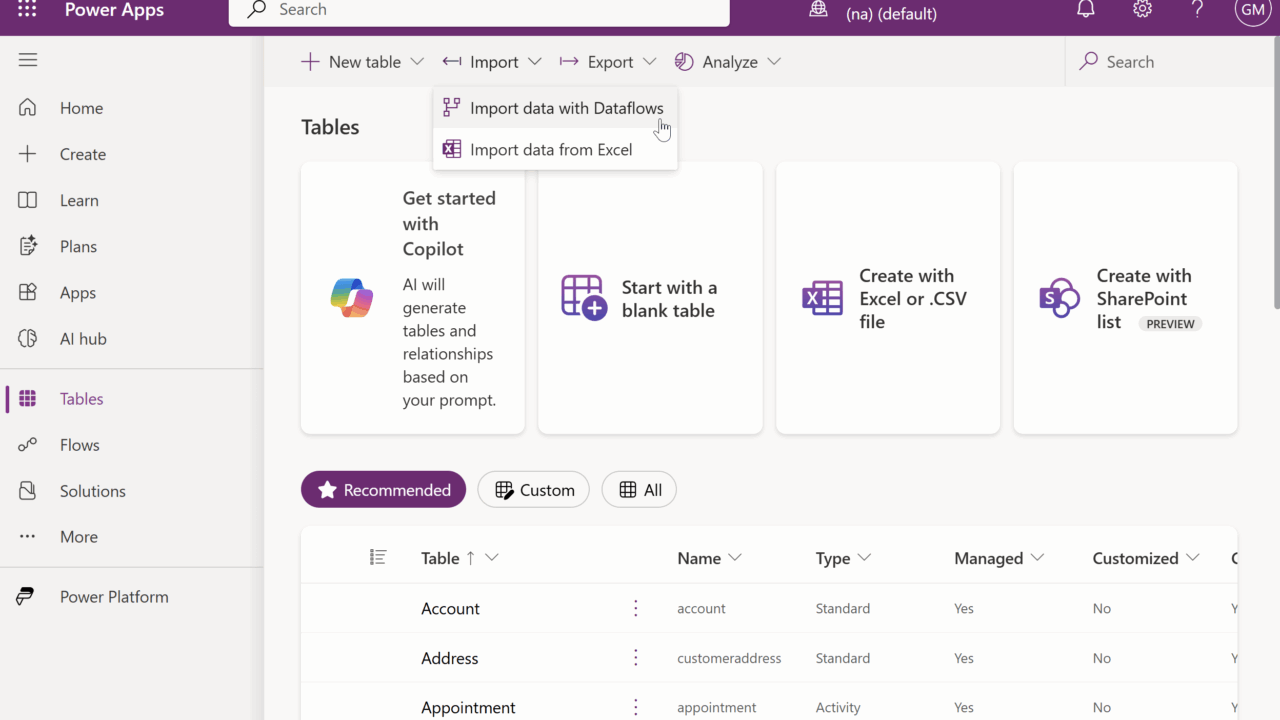Viewport: 1280px width, 720px height.
Task: Choose Import data from Excel
Action: point(551,150)
